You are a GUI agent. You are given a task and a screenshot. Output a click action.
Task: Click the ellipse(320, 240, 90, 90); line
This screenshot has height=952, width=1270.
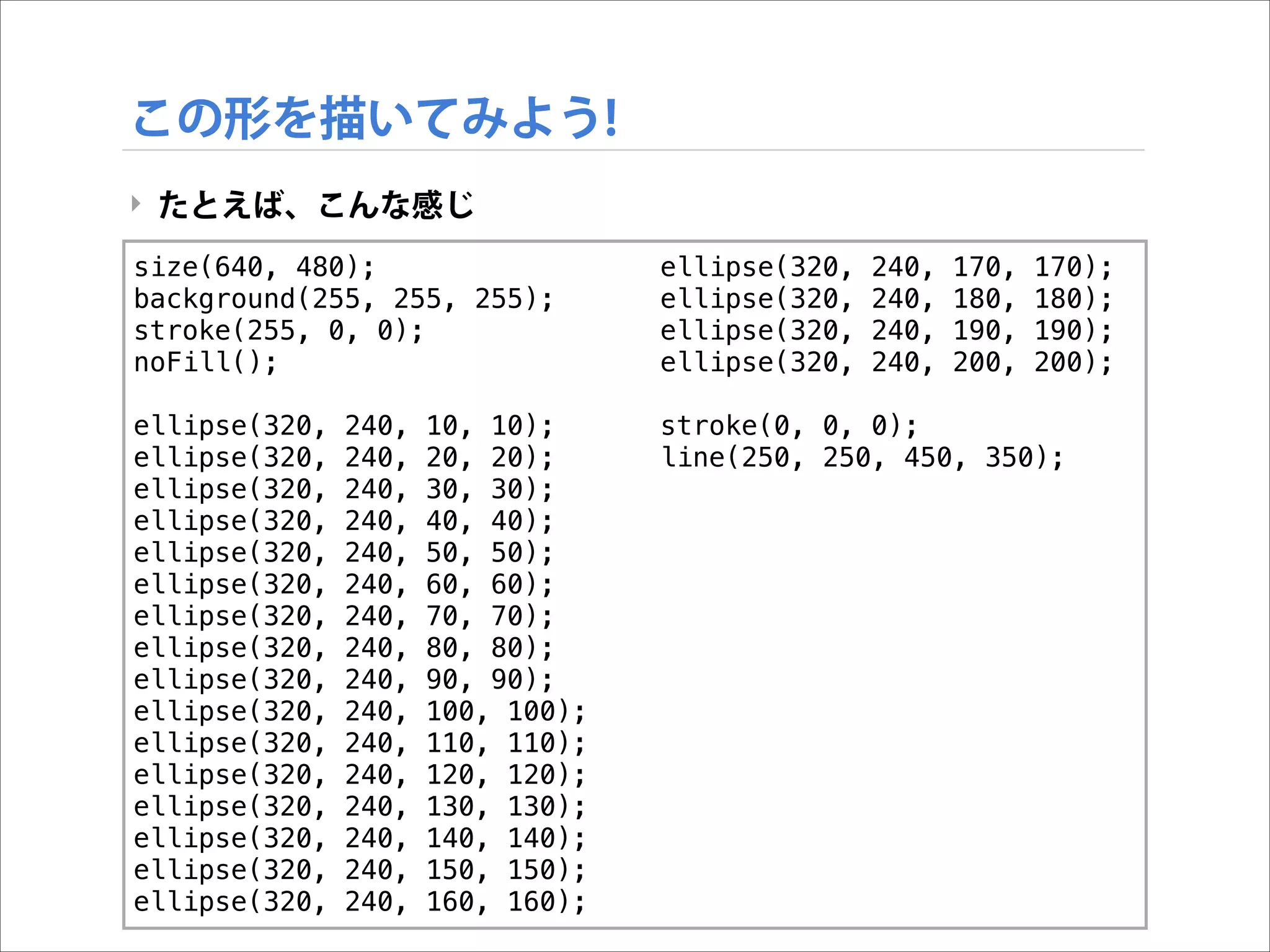tap(343, 680)
